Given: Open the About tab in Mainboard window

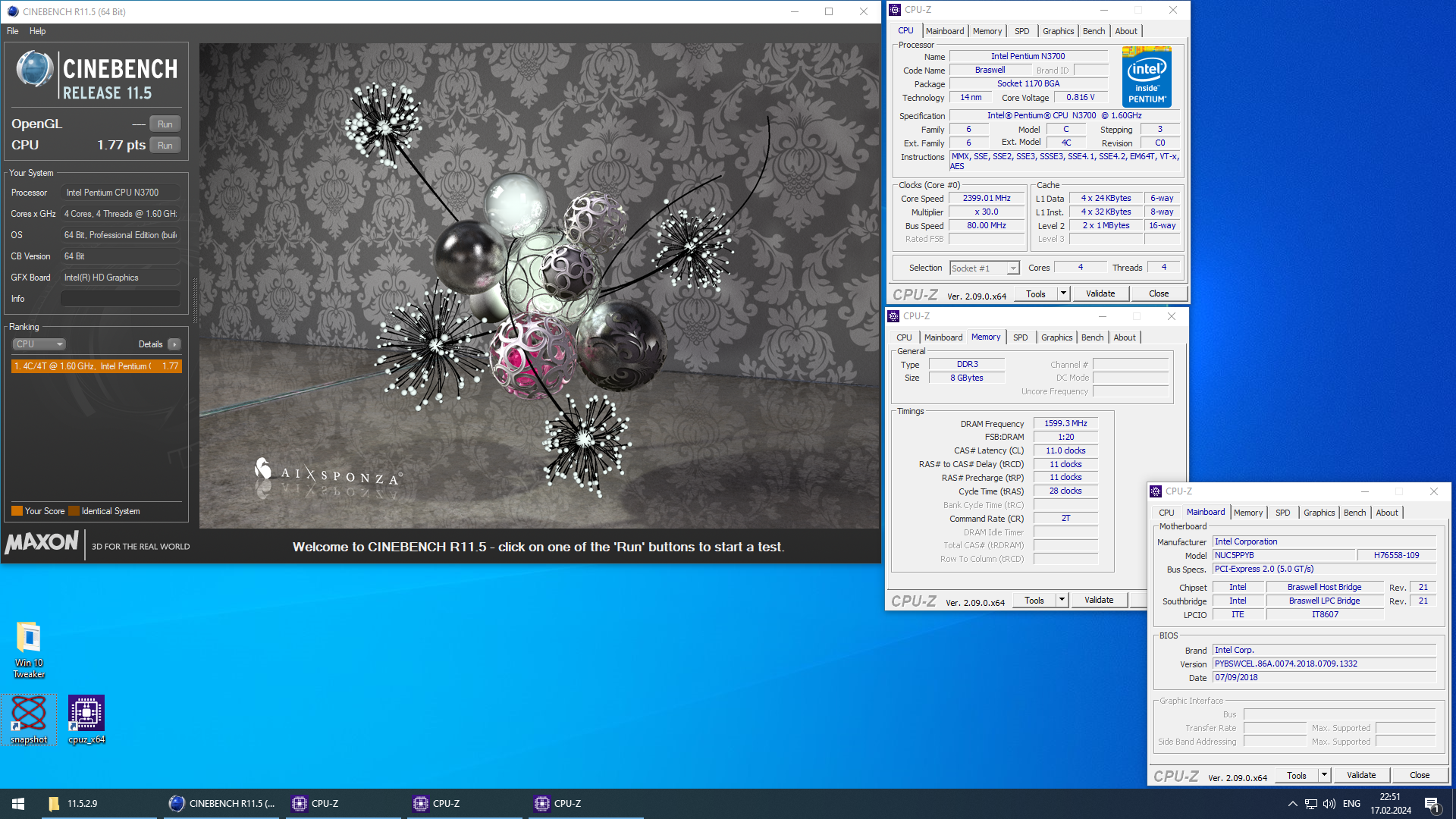Looking at the screenshot, I should click(1387, 513).
